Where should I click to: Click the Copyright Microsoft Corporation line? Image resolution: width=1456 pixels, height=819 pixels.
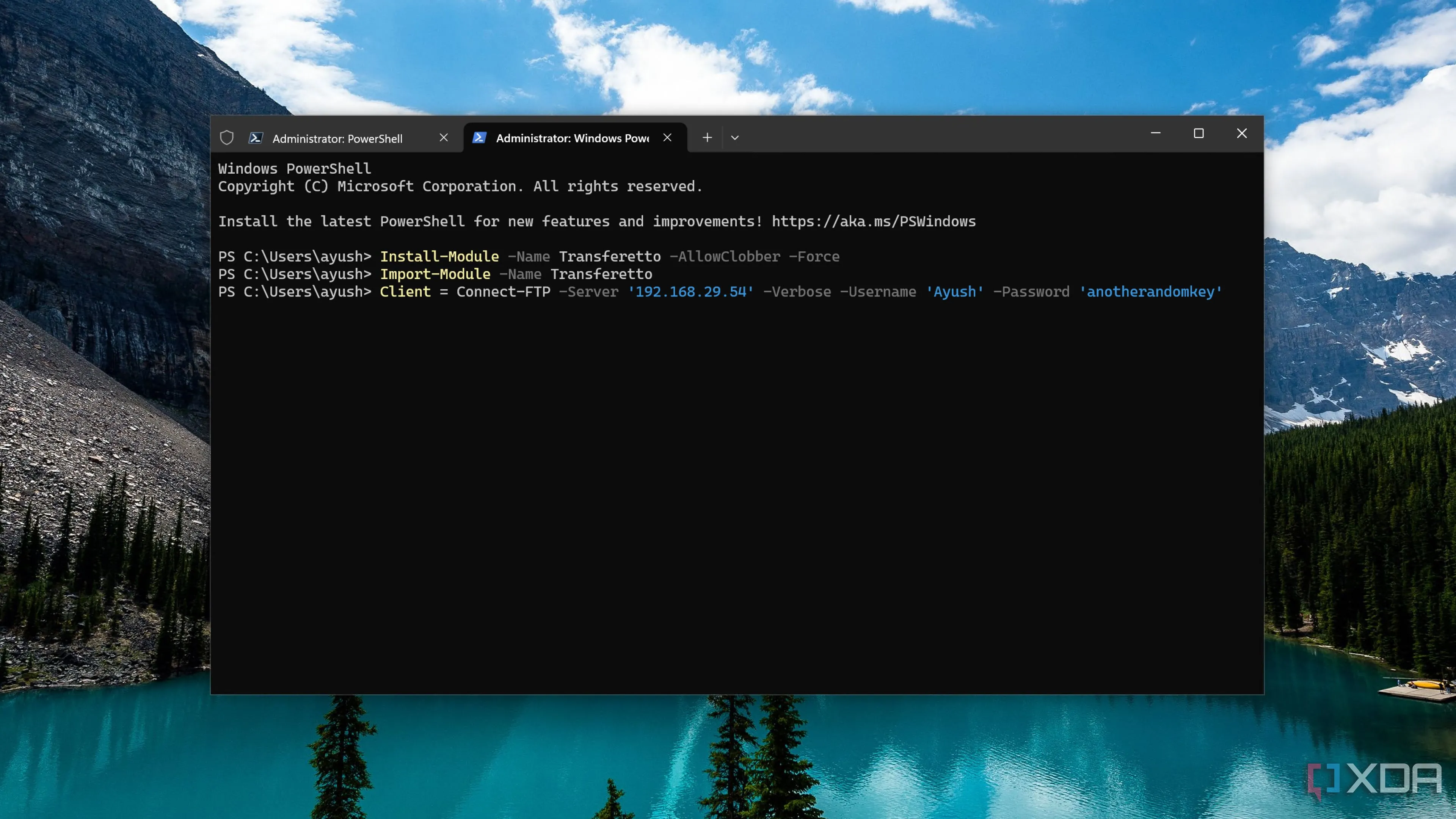pos(460,187)
